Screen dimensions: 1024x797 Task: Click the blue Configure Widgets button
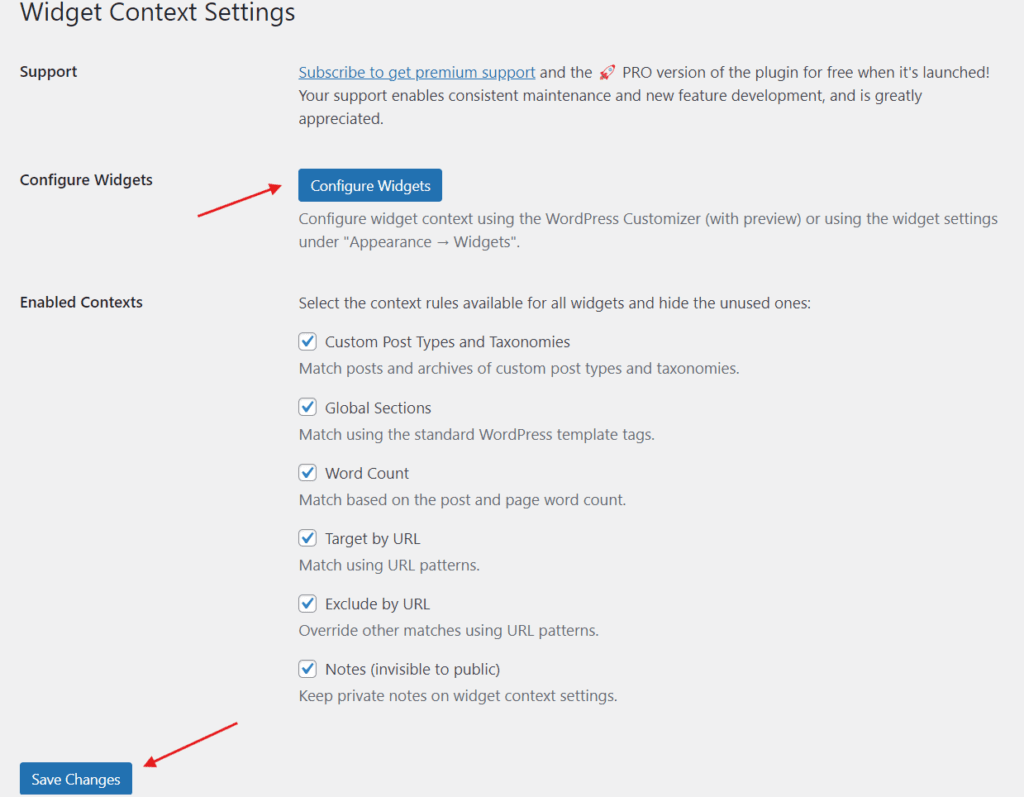tap(370, 186)
